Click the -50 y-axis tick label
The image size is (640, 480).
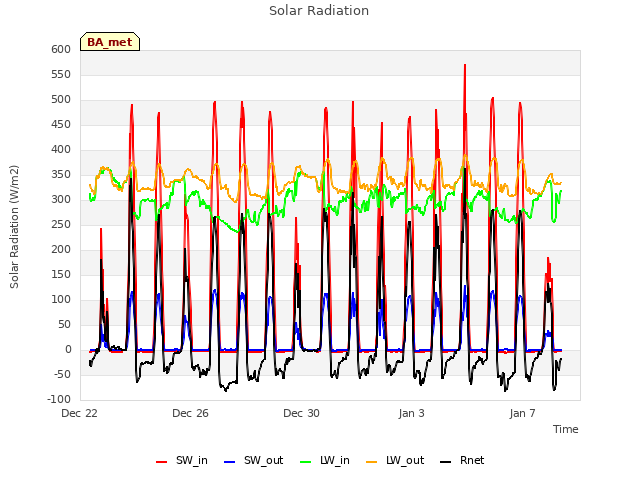coord(61,374)
